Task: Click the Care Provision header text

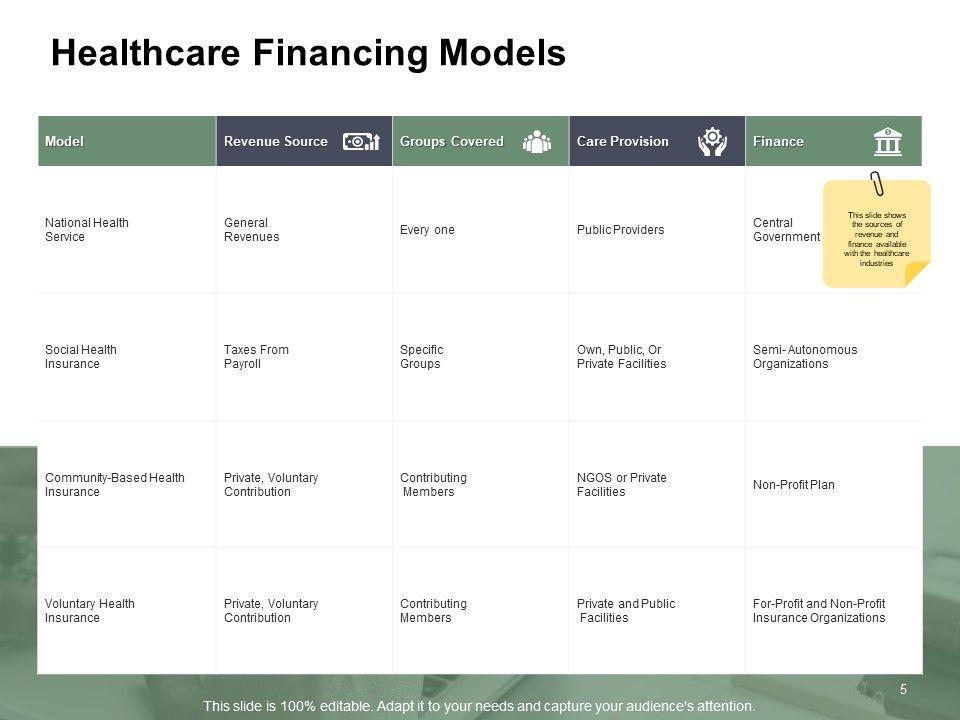Action: (x=622, y=142)
